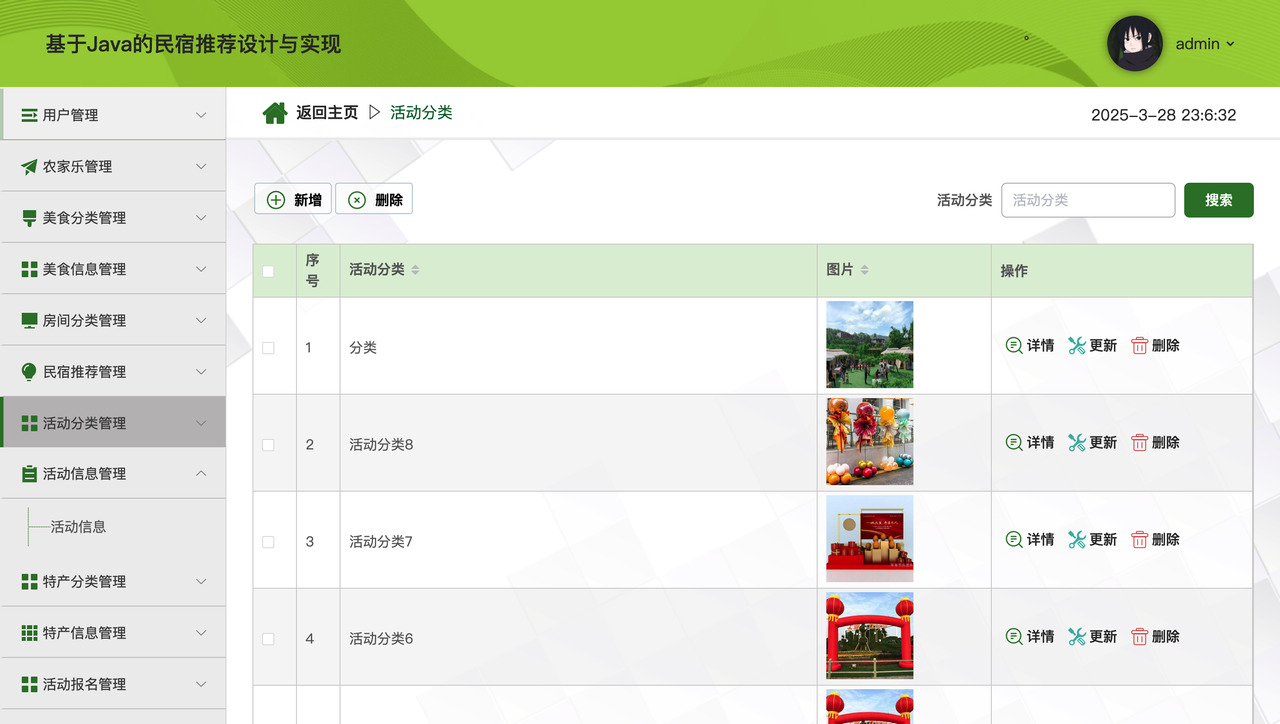The image size is (1280, 724).
Task: View 详情 for 活动分类7
Action: [x=1030, y=539]
